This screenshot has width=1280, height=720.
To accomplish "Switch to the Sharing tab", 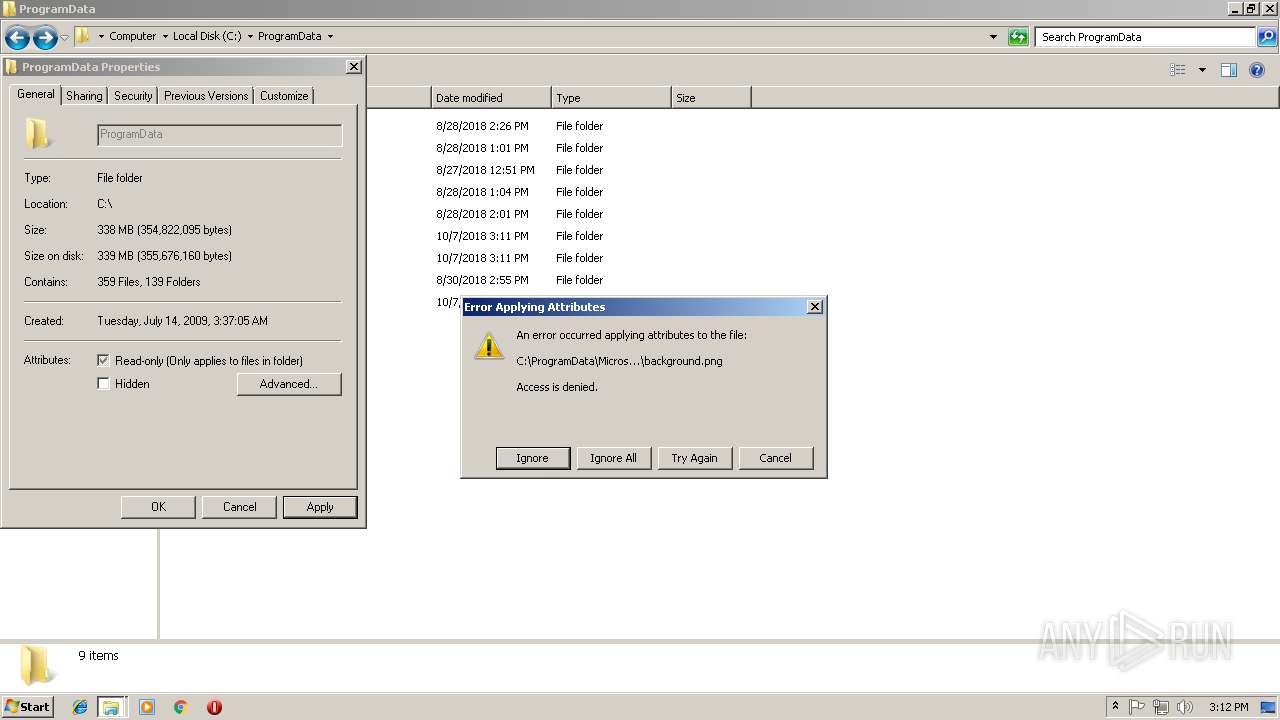I will [84, 96].
